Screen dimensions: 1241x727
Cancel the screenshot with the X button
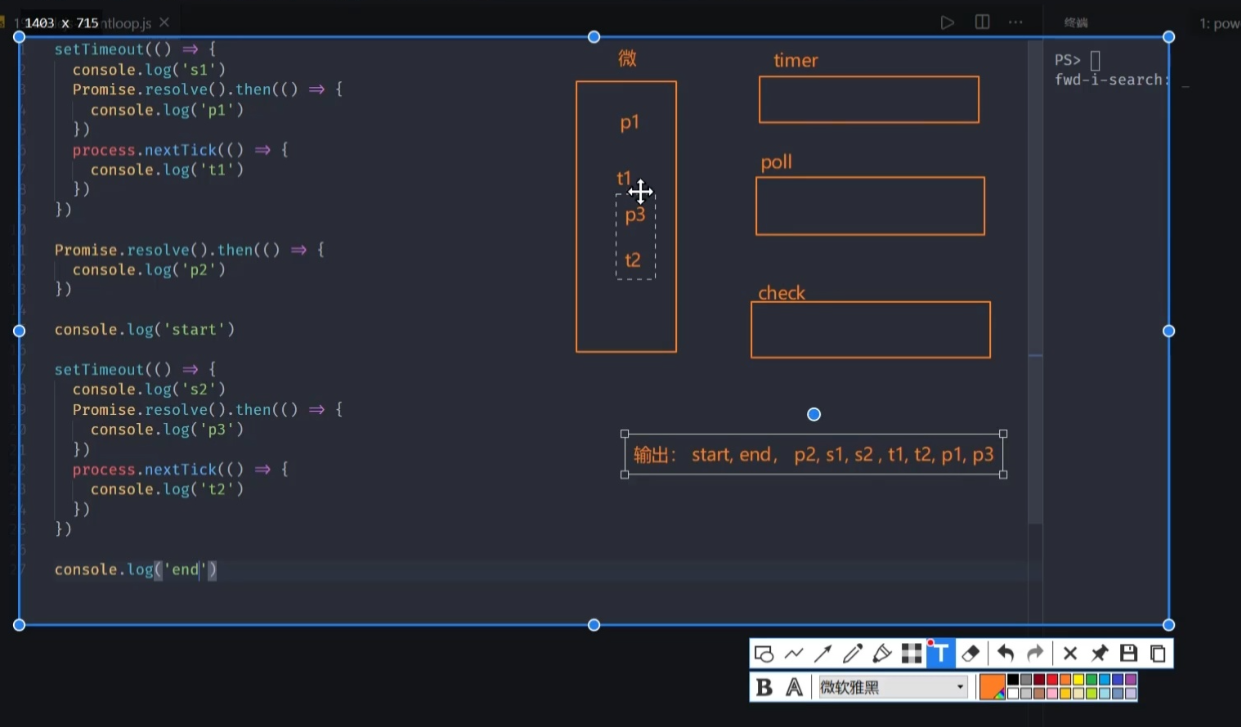[x=1069, y=654]
